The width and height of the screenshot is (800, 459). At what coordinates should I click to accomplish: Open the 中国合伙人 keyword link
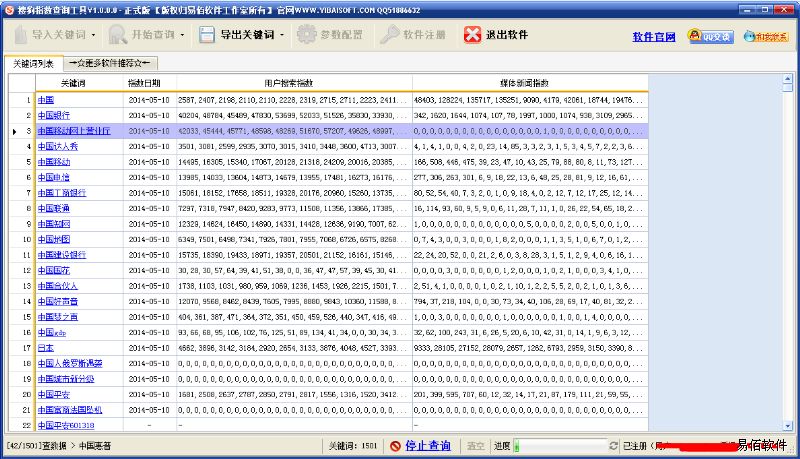click(58, 286)
